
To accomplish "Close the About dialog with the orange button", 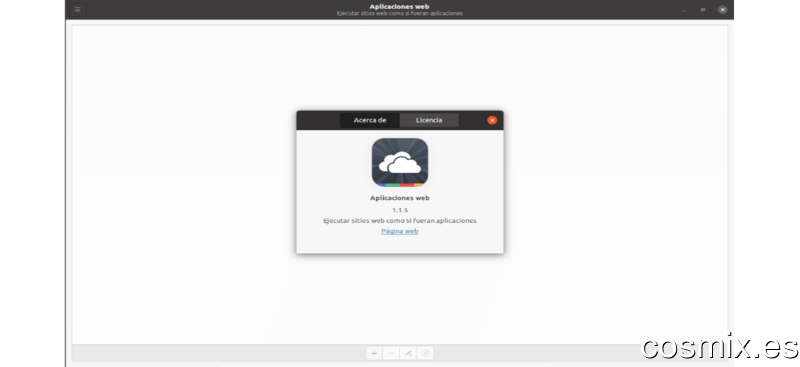I will (x=492, y=120).
